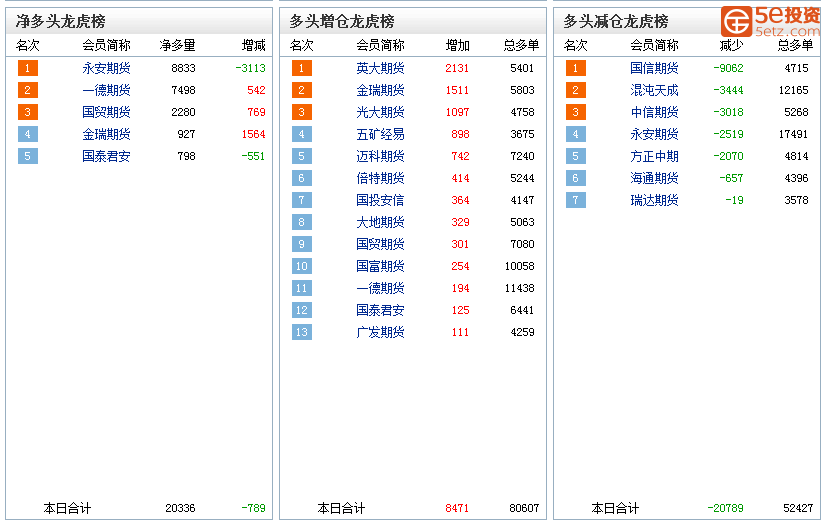Image resolution: width=828 pixels, height=524 pixels.
Task: Select the change value -3113
Action: (251, 68)
